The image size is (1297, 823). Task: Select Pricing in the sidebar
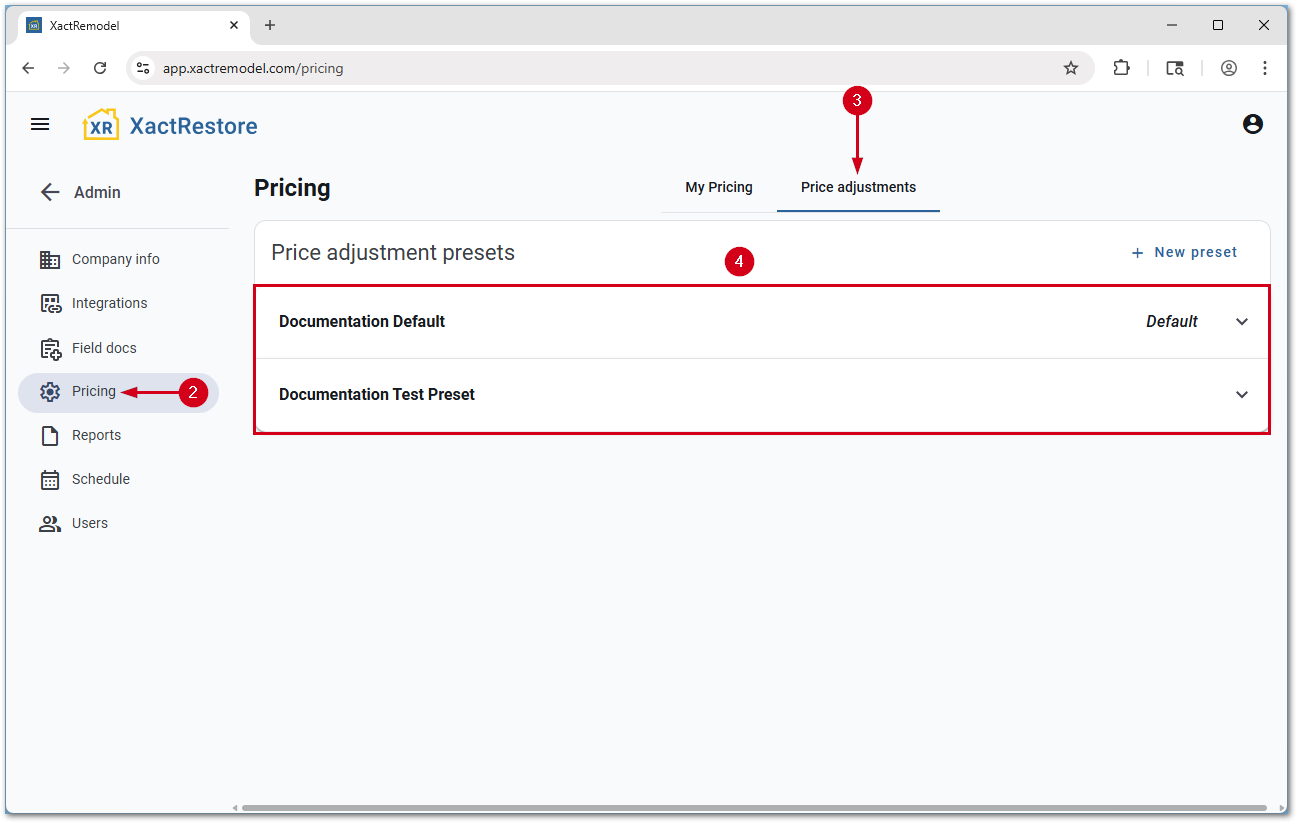pos(94,391)
